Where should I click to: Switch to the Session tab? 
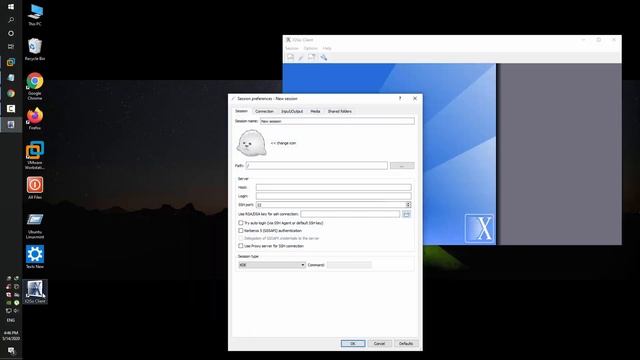click(241, 111)
